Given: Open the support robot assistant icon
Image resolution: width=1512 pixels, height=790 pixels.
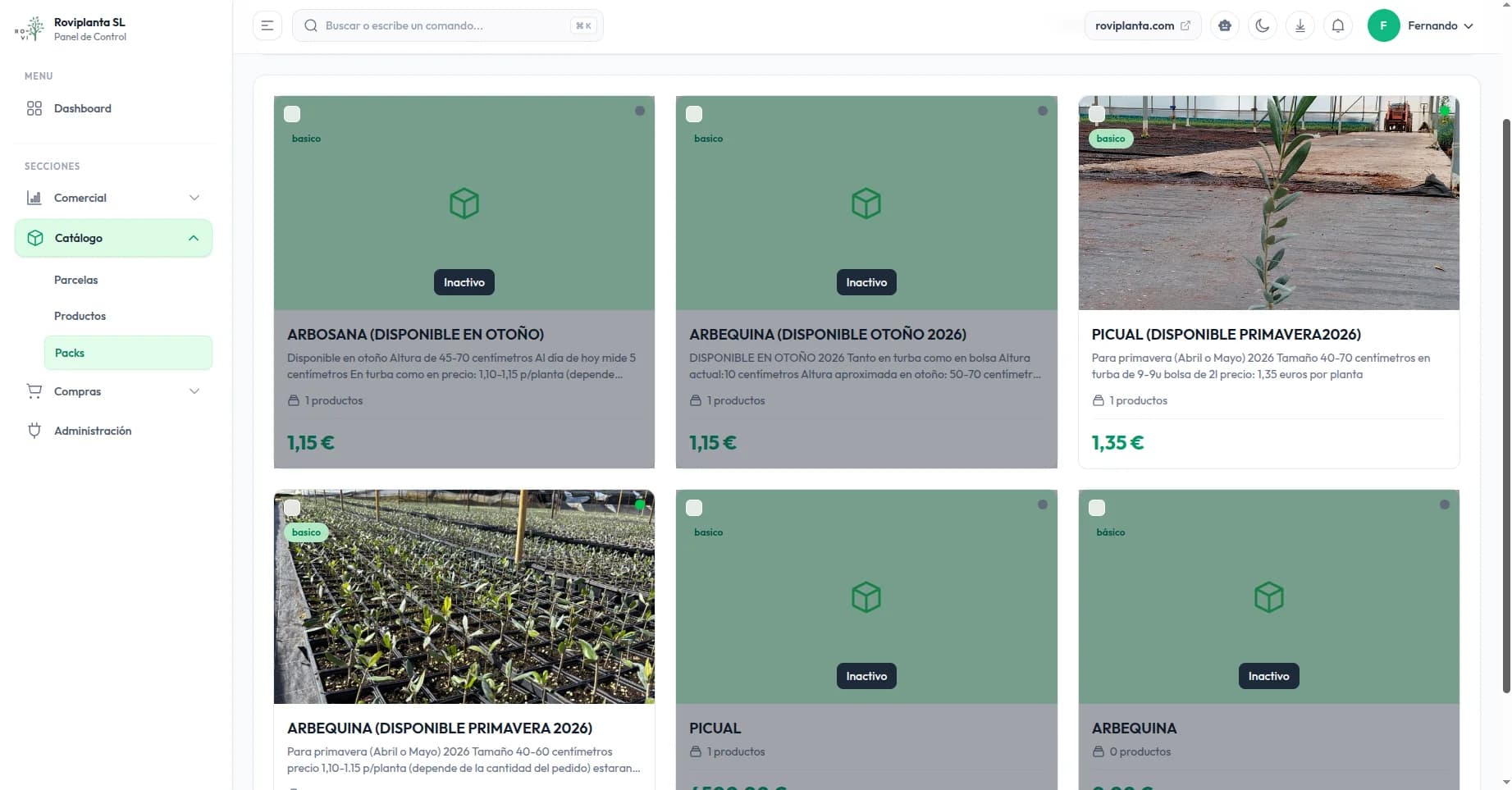Looking at the screenshot, I should pyautogui.click(x=1224, y=25).
